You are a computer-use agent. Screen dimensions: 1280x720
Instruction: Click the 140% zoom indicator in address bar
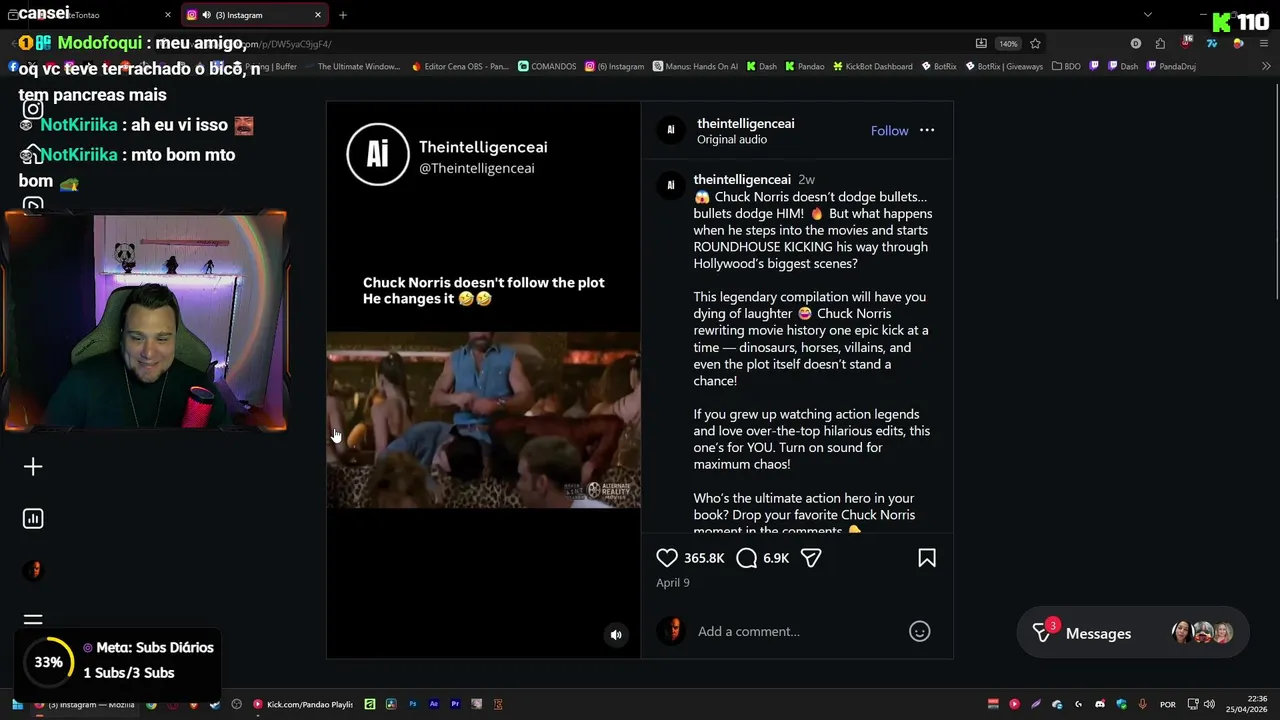pyautogui.click(x=1008, y=44)
